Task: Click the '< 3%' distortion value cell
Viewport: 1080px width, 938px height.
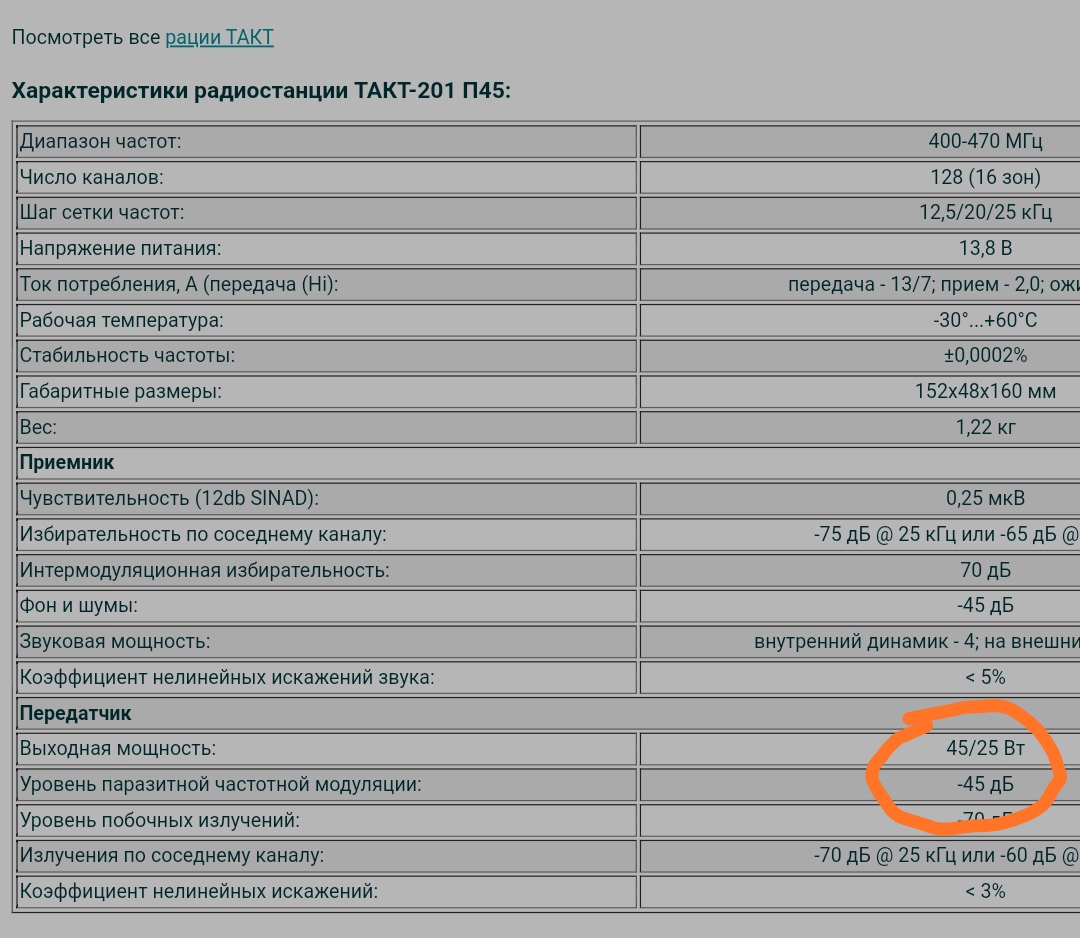Action: [985, 890]
